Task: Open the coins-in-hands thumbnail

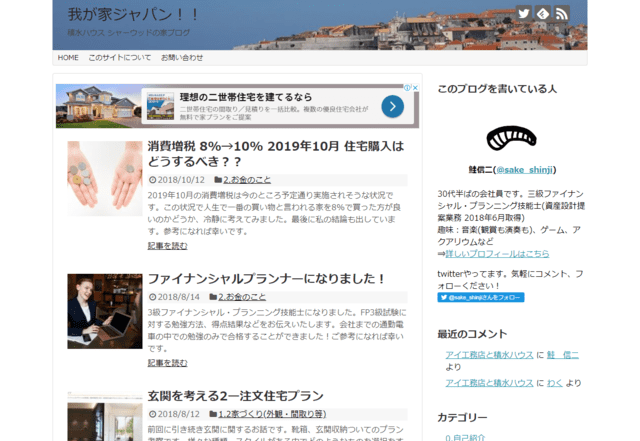Action: click(x=105, y=178)
